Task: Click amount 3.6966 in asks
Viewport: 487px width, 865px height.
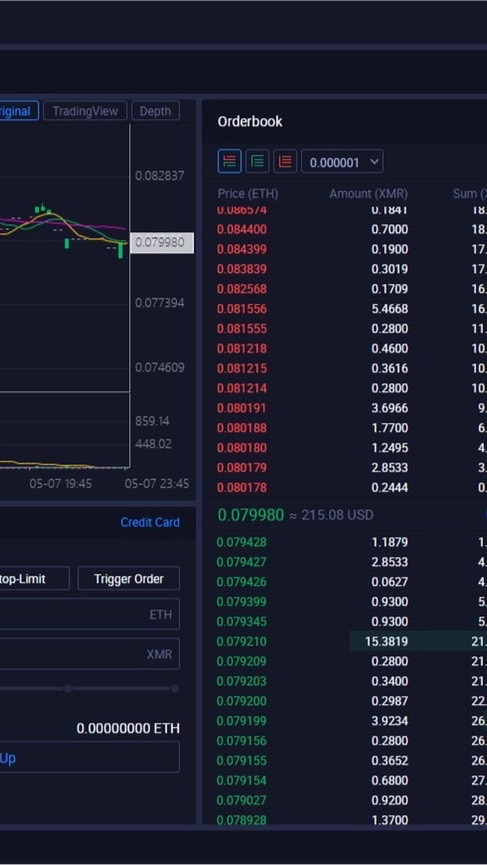Action: coord(390,408)
